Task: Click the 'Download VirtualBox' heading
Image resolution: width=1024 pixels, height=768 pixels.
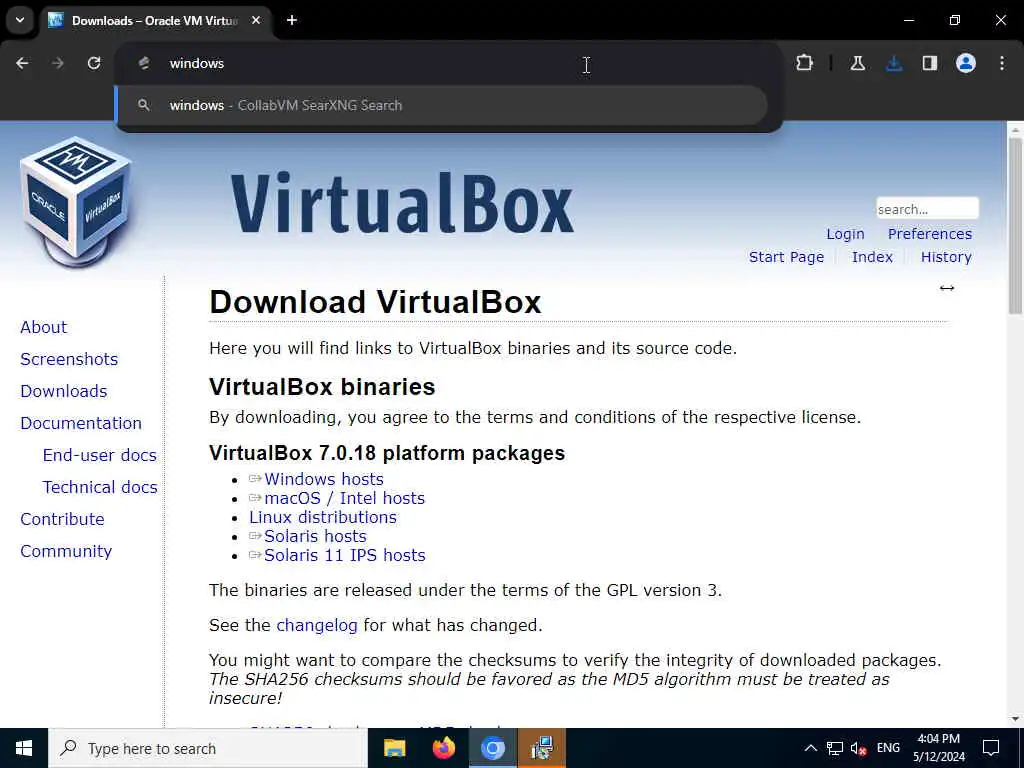Action: [x=376, y=302]
